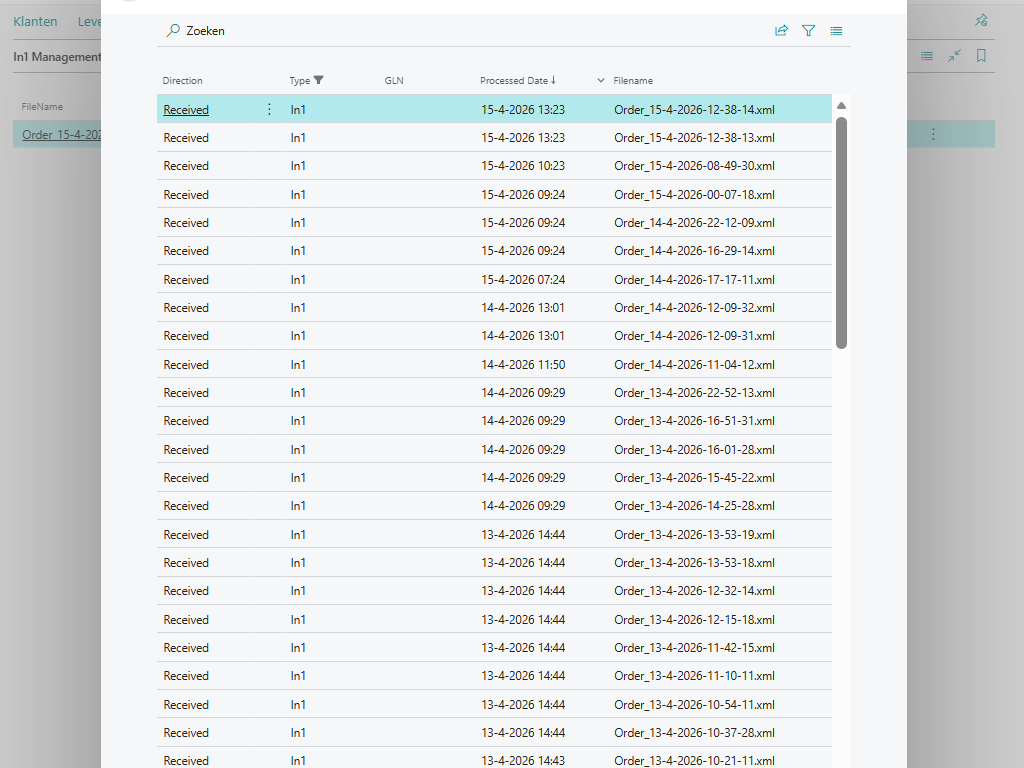Click the pin icon in the top right corner
1024x768 pixels.
(x=981, y=20)
